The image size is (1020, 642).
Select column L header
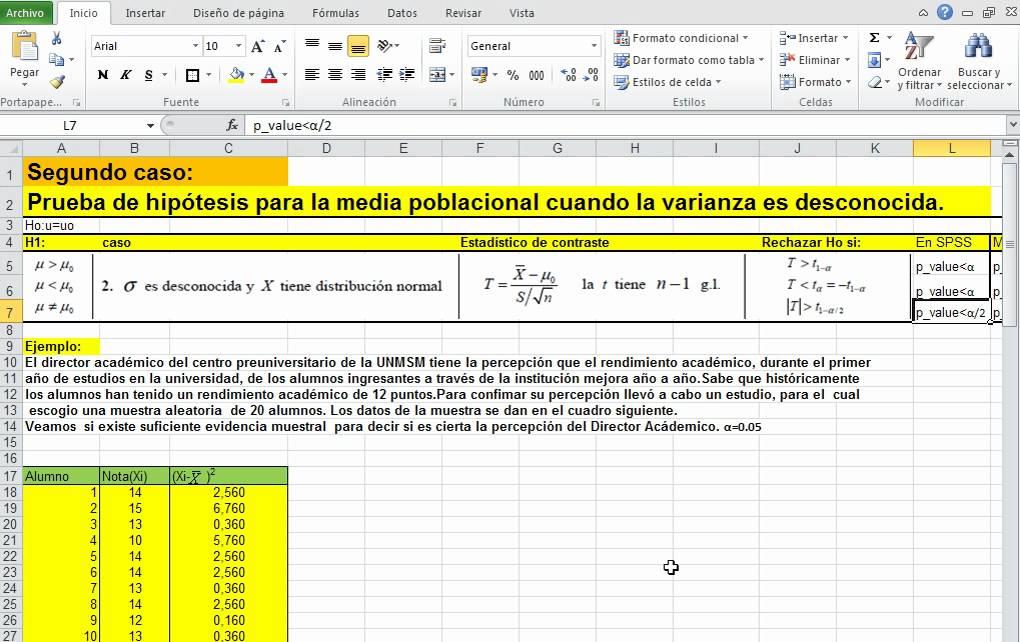pos(952,148)
